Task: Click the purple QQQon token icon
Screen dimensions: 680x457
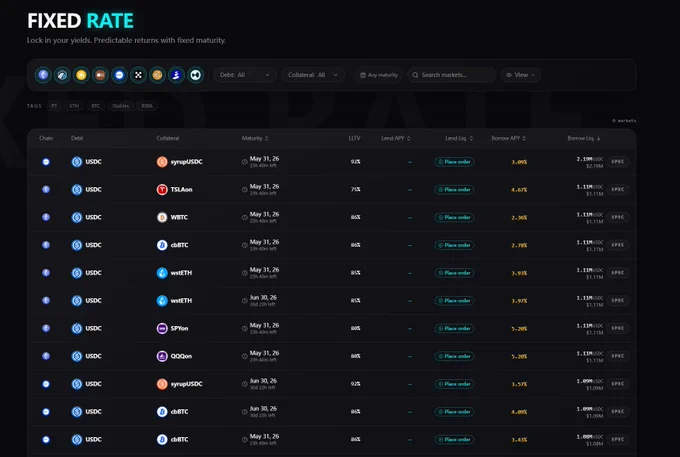Action: [162, 356]
